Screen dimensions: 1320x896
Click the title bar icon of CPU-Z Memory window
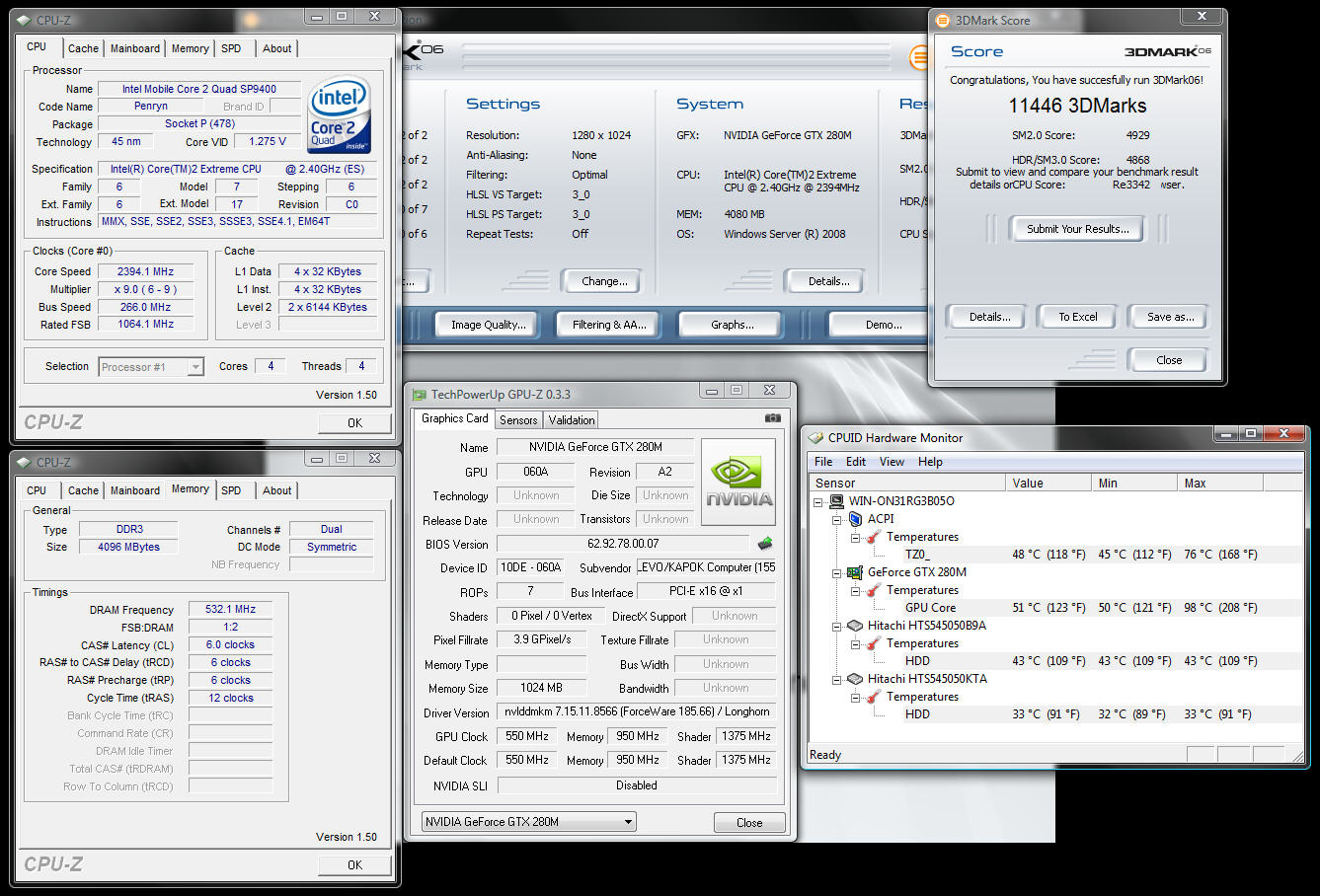click(x=25, y=462)
